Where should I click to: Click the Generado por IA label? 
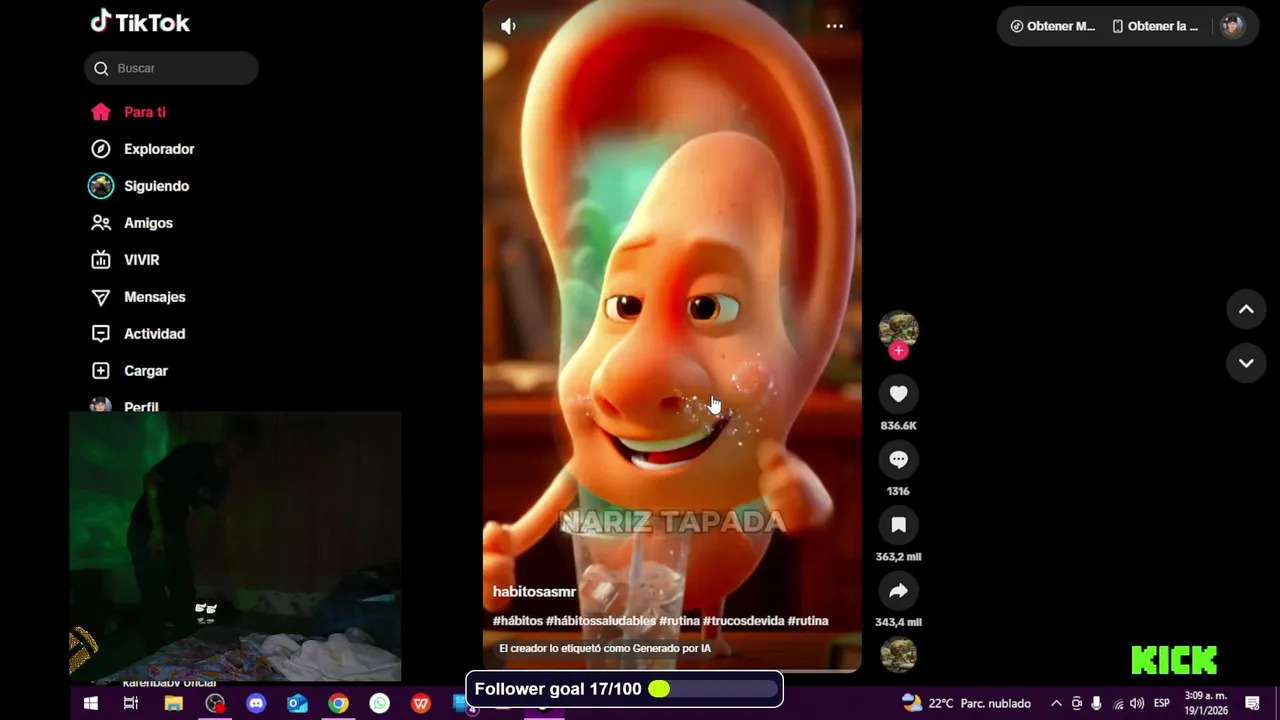605,648
